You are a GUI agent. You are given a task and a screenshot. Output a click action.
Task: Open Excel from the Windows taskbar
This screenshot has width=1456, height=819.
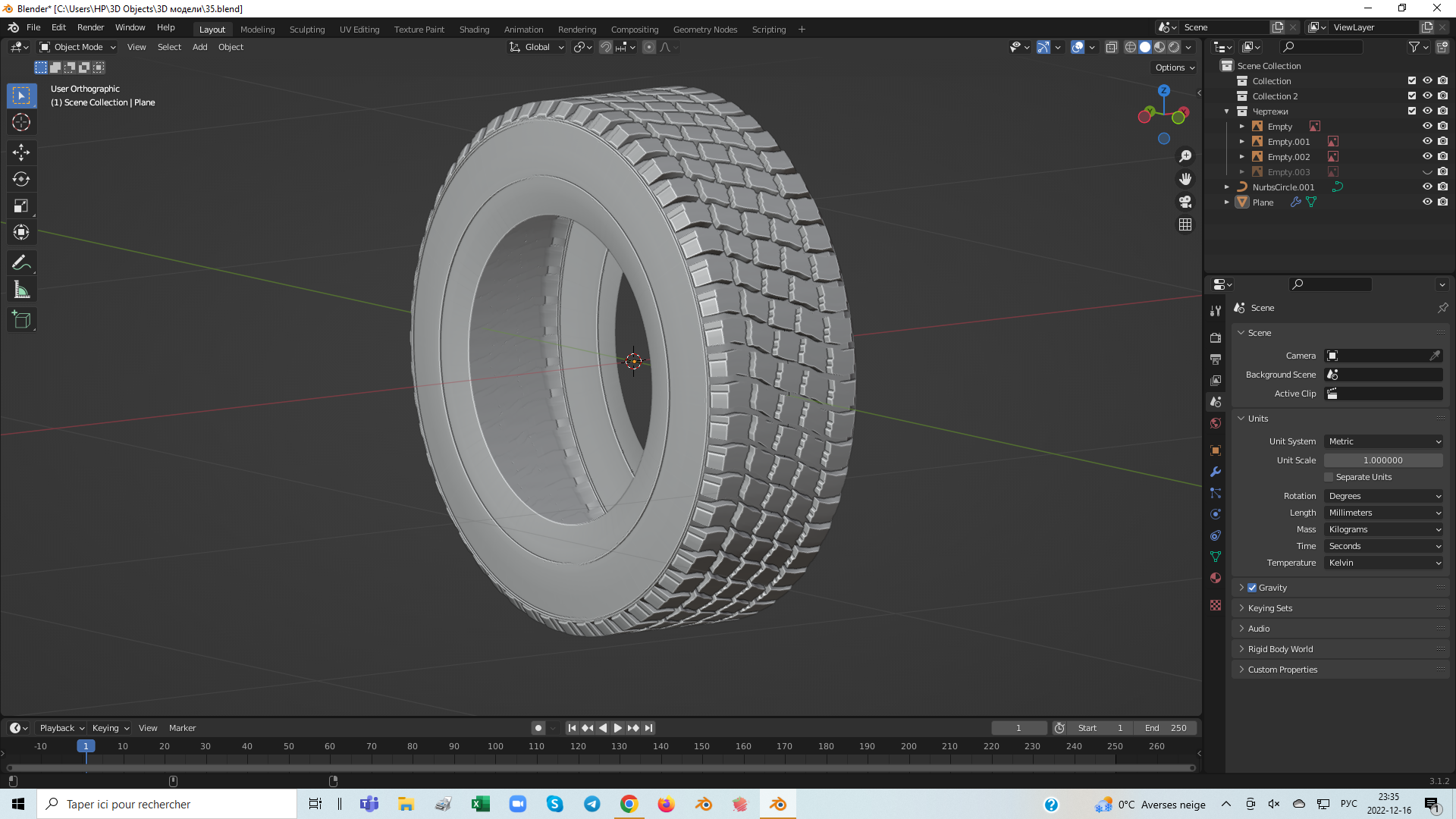[x=480, y=804]
